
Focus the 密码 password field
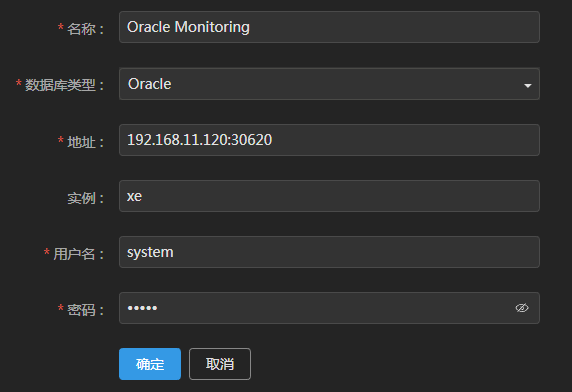[329, 308]
